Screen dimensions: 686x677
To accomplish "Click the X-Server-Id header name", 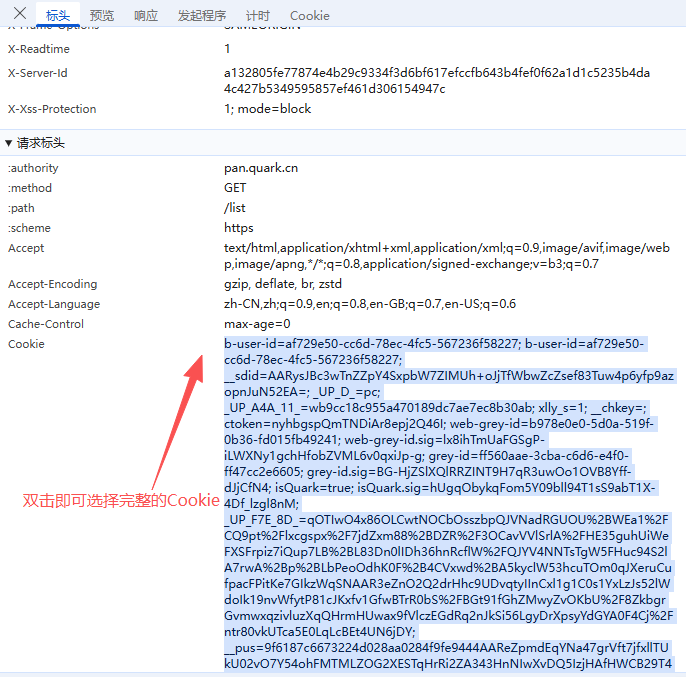I will pyautogui.click(x=38, y=73).
